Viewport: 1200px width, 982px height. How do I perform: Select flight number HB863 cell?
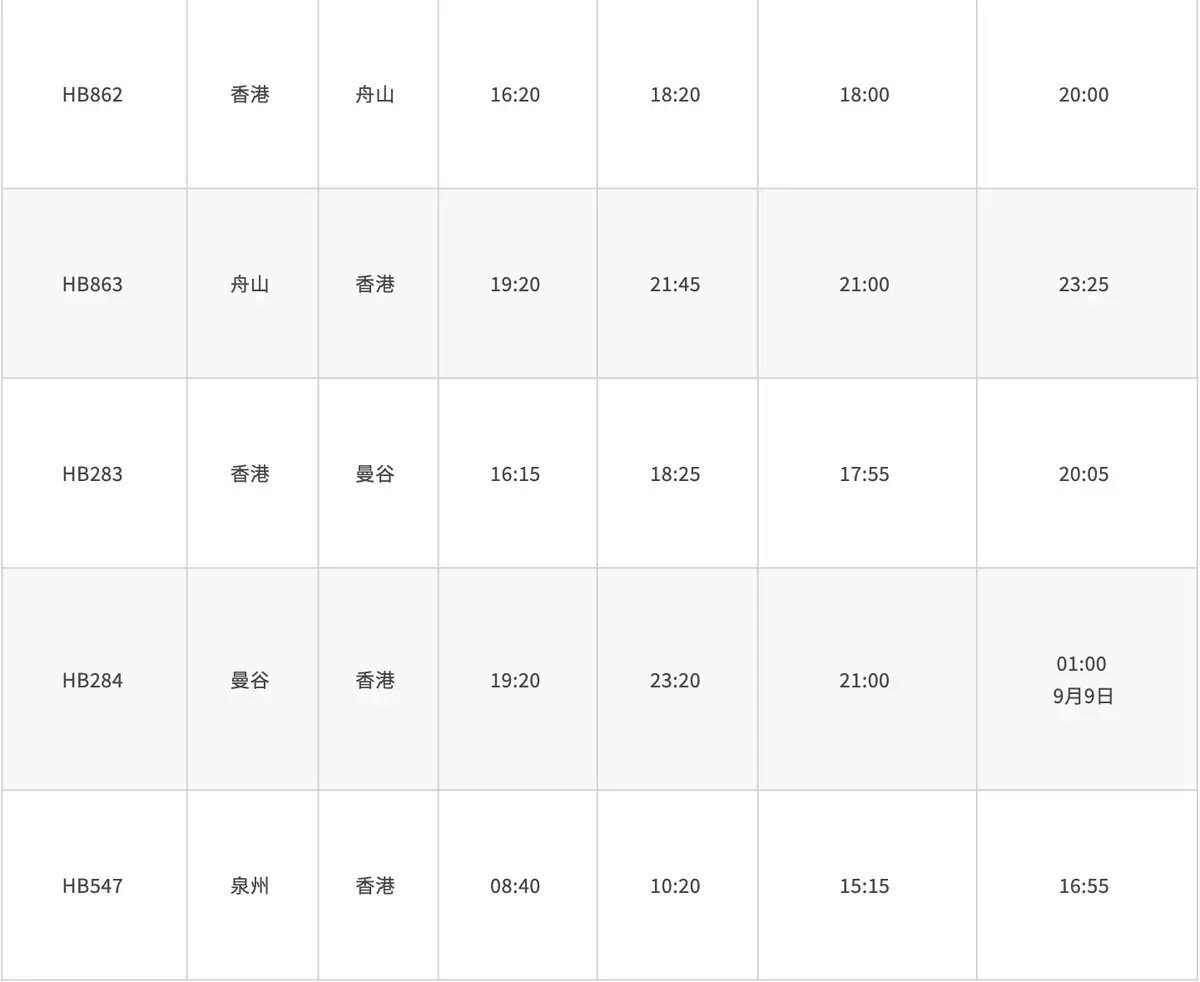click(92, 285)
